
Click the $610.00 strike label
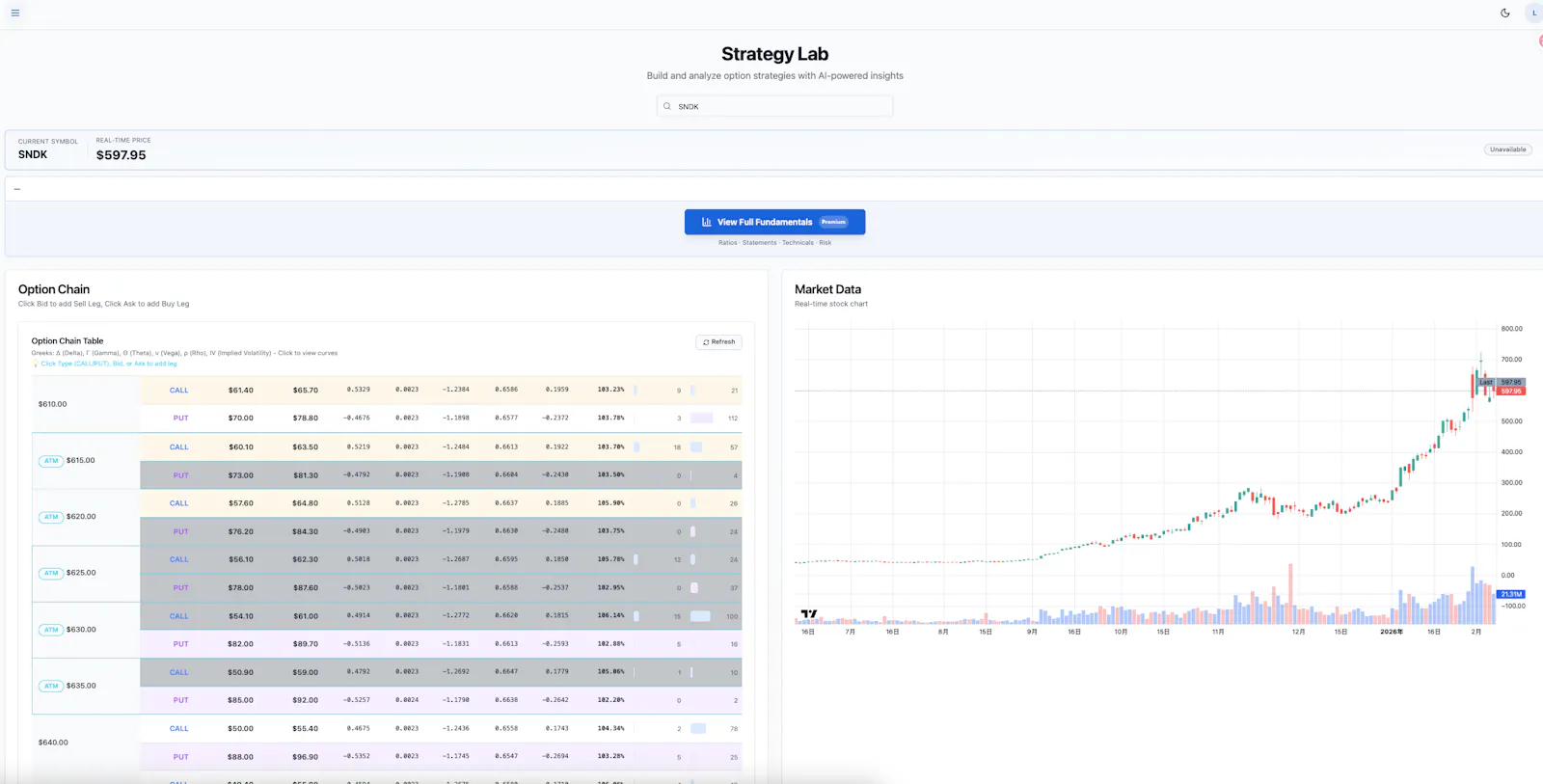point(53,404)
